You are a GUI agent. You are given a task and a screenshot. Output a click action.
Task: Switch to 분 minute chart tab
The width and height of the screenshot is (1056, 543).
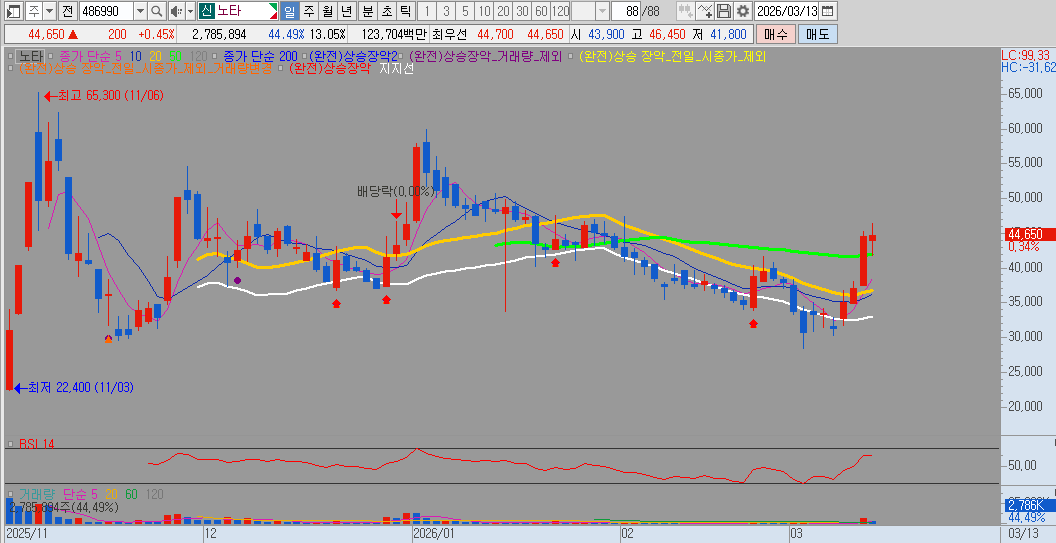point(367,11)
